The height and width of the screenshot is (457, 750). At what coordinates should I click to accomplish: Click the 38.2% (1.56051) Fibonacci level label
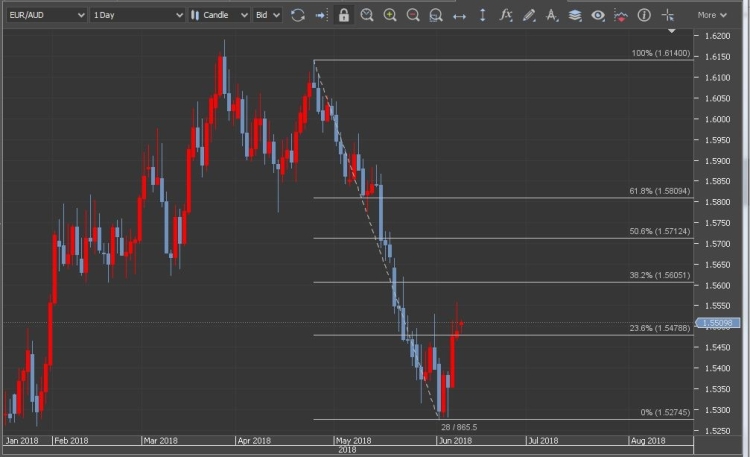(660, 275)
